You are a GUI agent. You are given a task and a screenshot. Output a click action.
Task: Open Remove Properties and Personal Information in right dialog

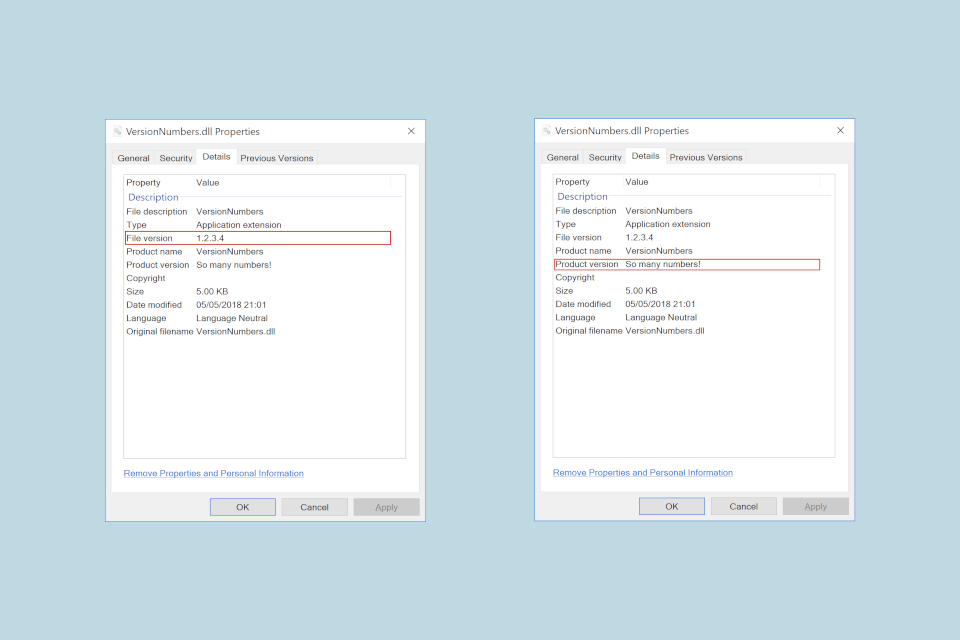643,472
